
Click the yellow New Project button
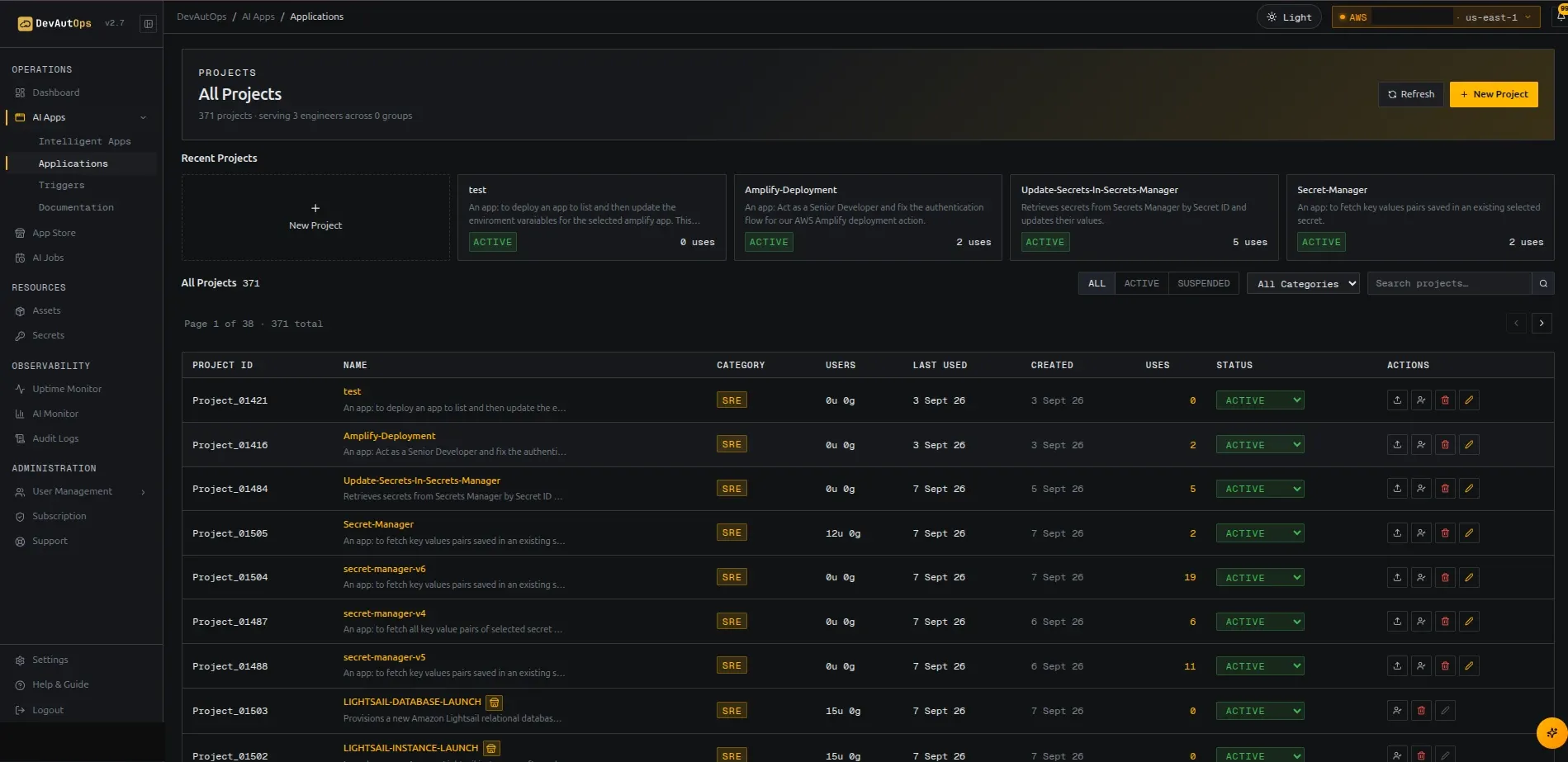coord(1494,94)
